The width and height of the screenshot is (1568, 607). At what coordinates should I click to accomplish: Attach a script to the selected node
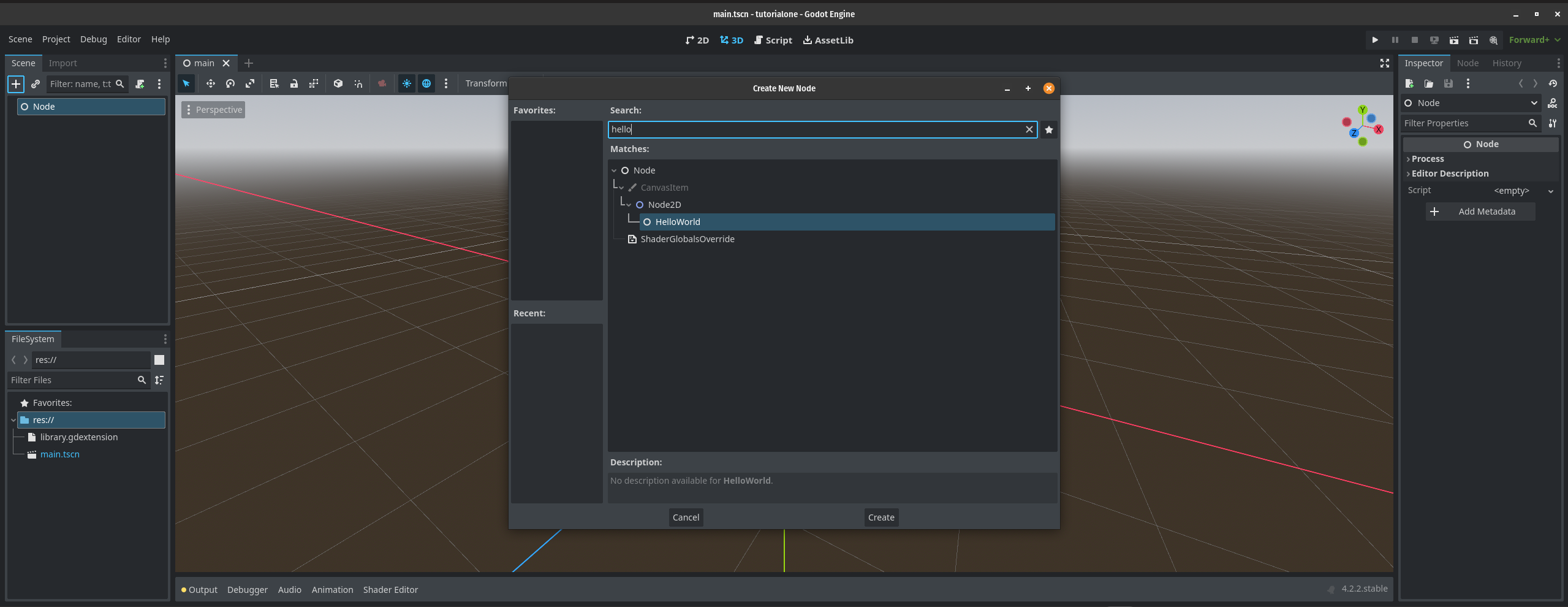coord(140,84)
